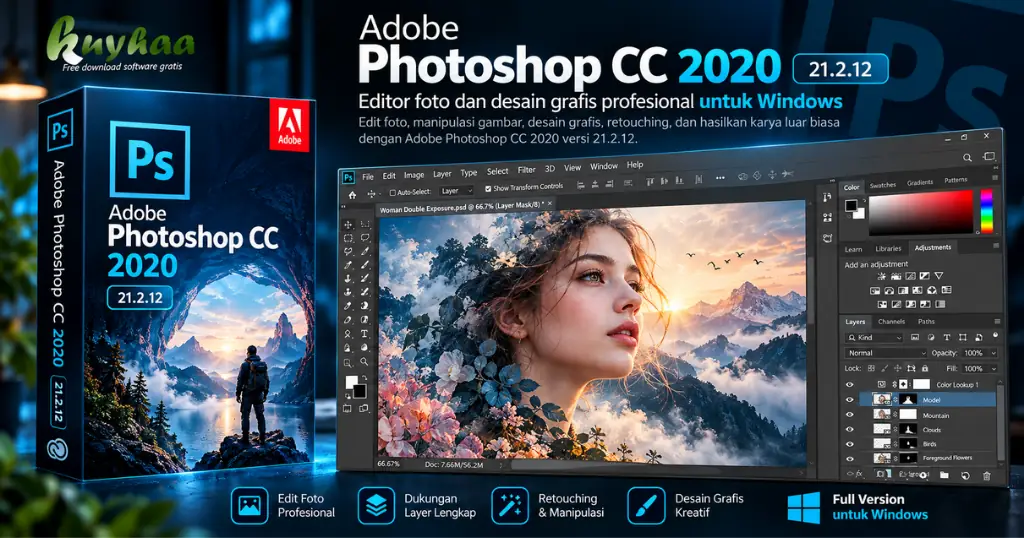Select the Lasso tool
Image resolution: width=1024 pixels, height=538 pixels.
(x=348, y=251)
